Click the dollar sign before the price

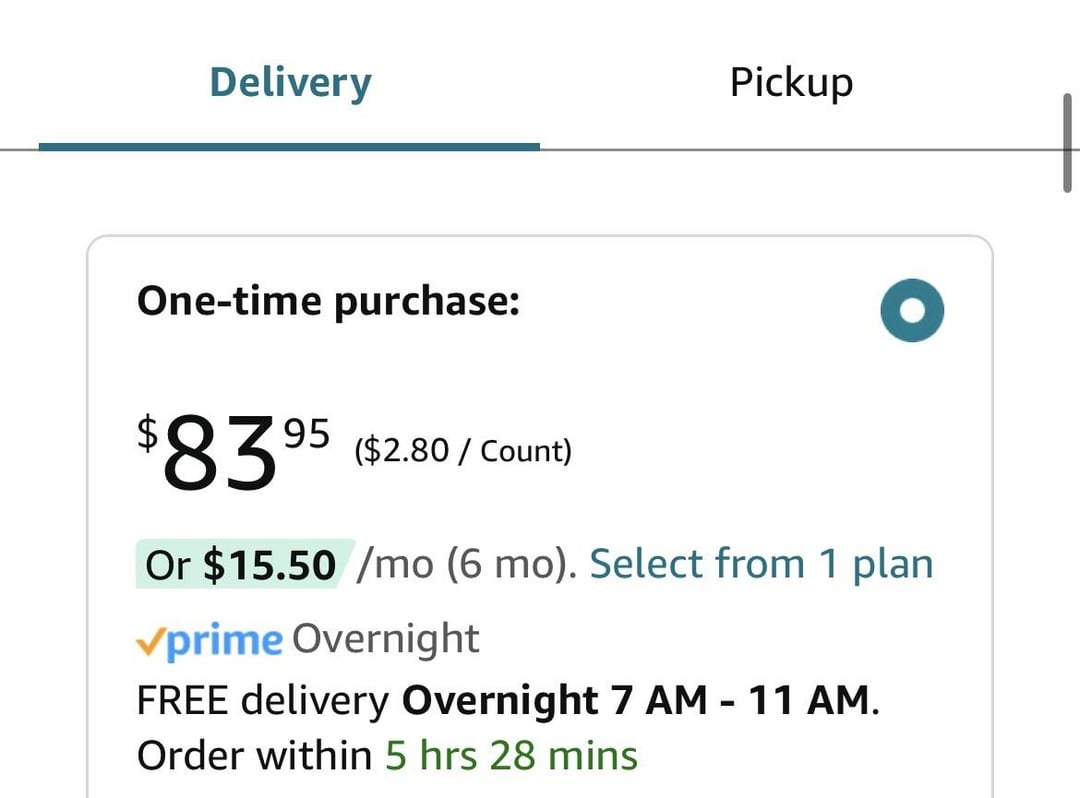click(148, 433)
